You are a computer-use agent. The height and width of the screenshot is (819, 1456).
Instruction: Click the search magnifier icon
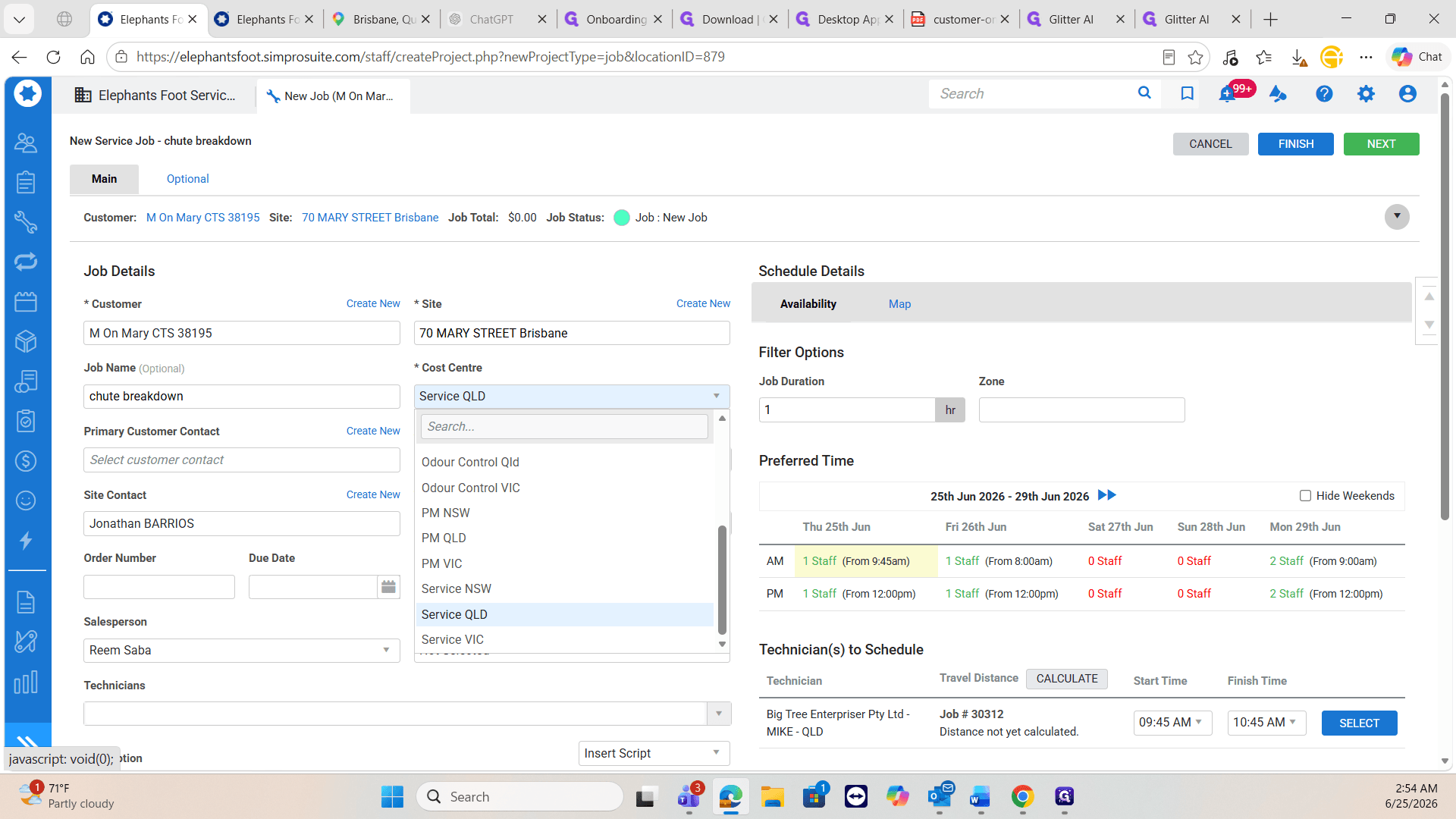tap(1144, 93)
